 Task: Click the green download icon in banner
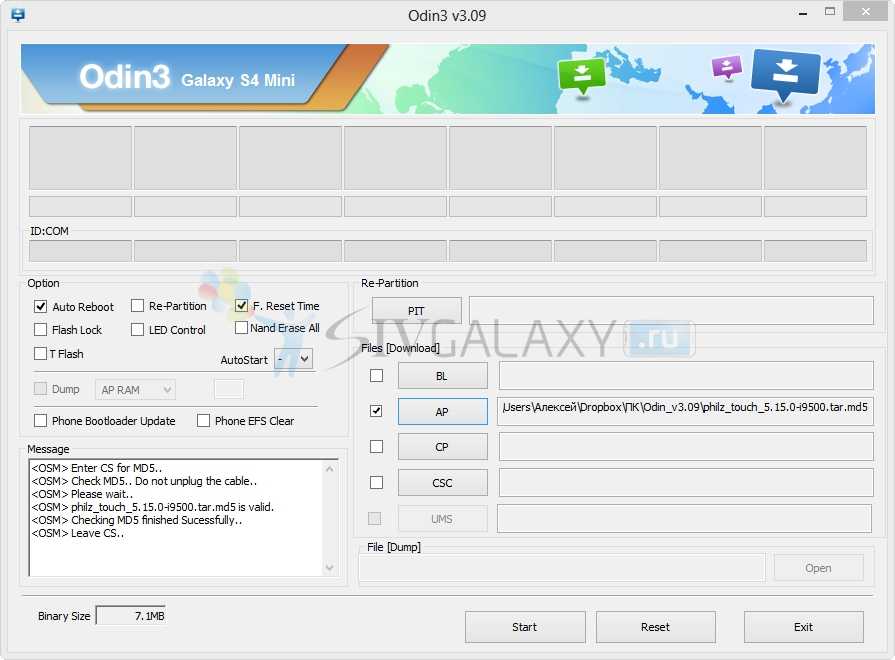[582, 75]
